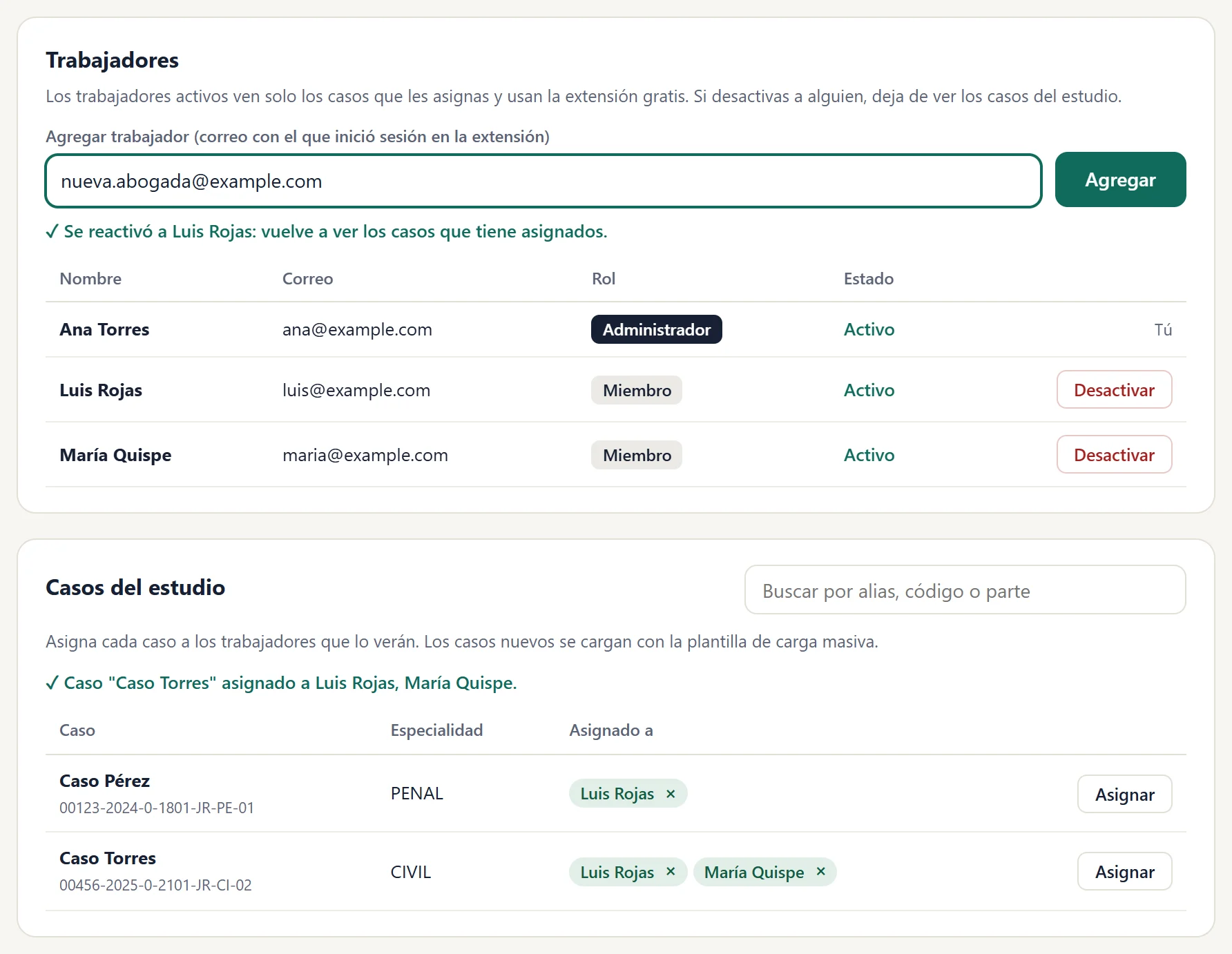Click PENAL specialty cell
Viewport: 1232px width, 954px height.
417,794
